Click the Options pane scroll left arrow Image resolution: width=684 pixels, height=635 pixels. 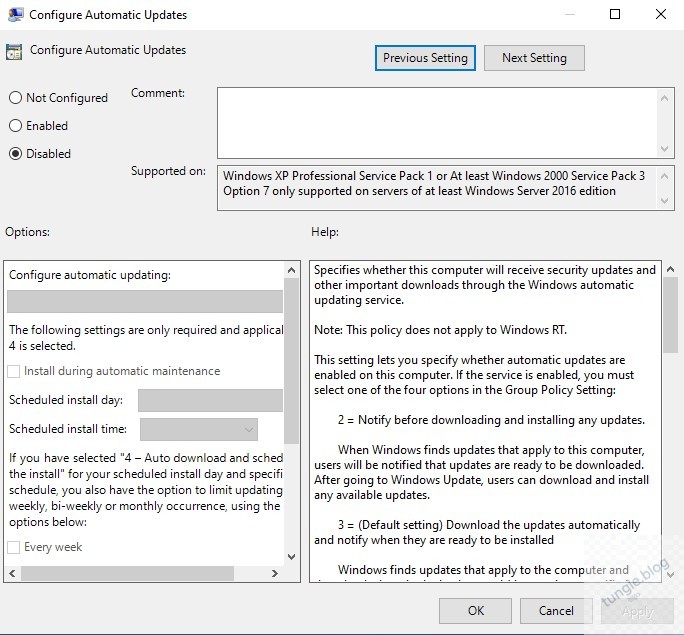(x=12, y=573)
